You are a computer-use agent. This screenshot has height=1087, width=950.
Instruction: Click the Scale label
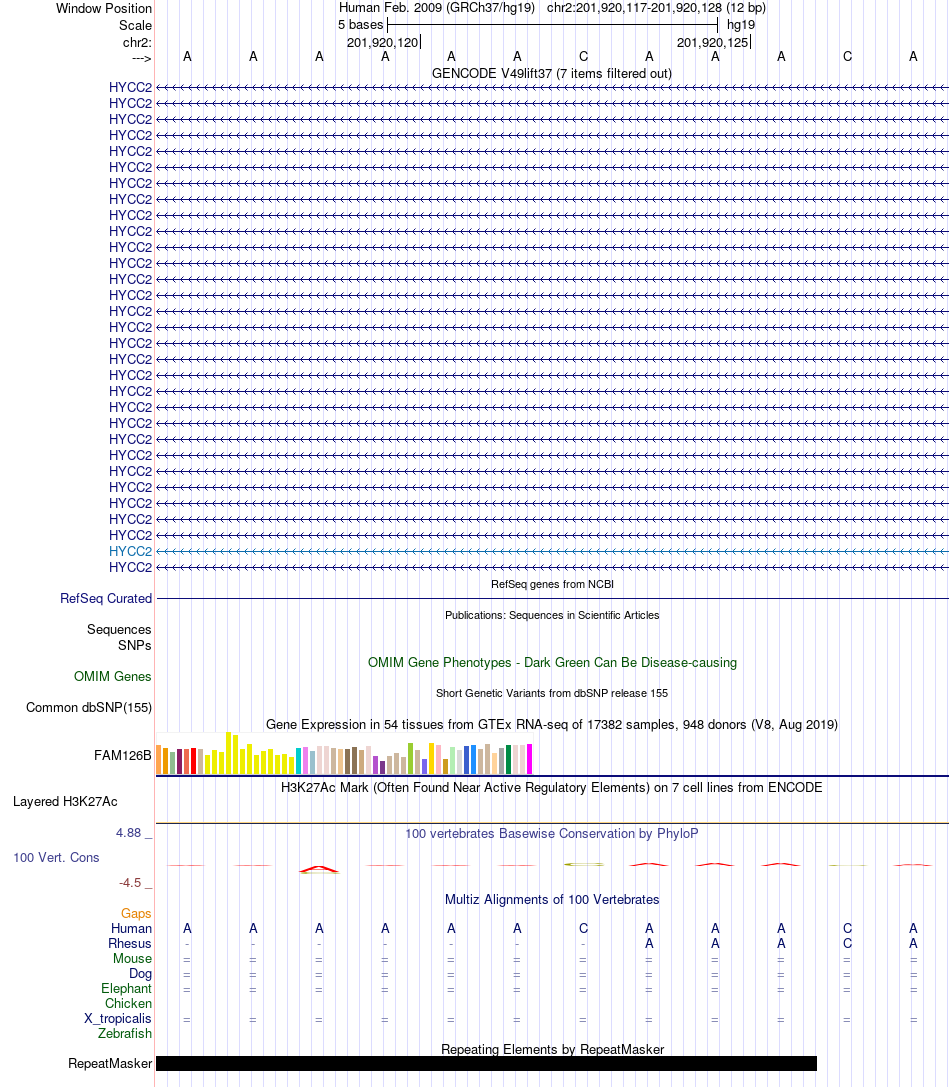(x=135, y=26)
